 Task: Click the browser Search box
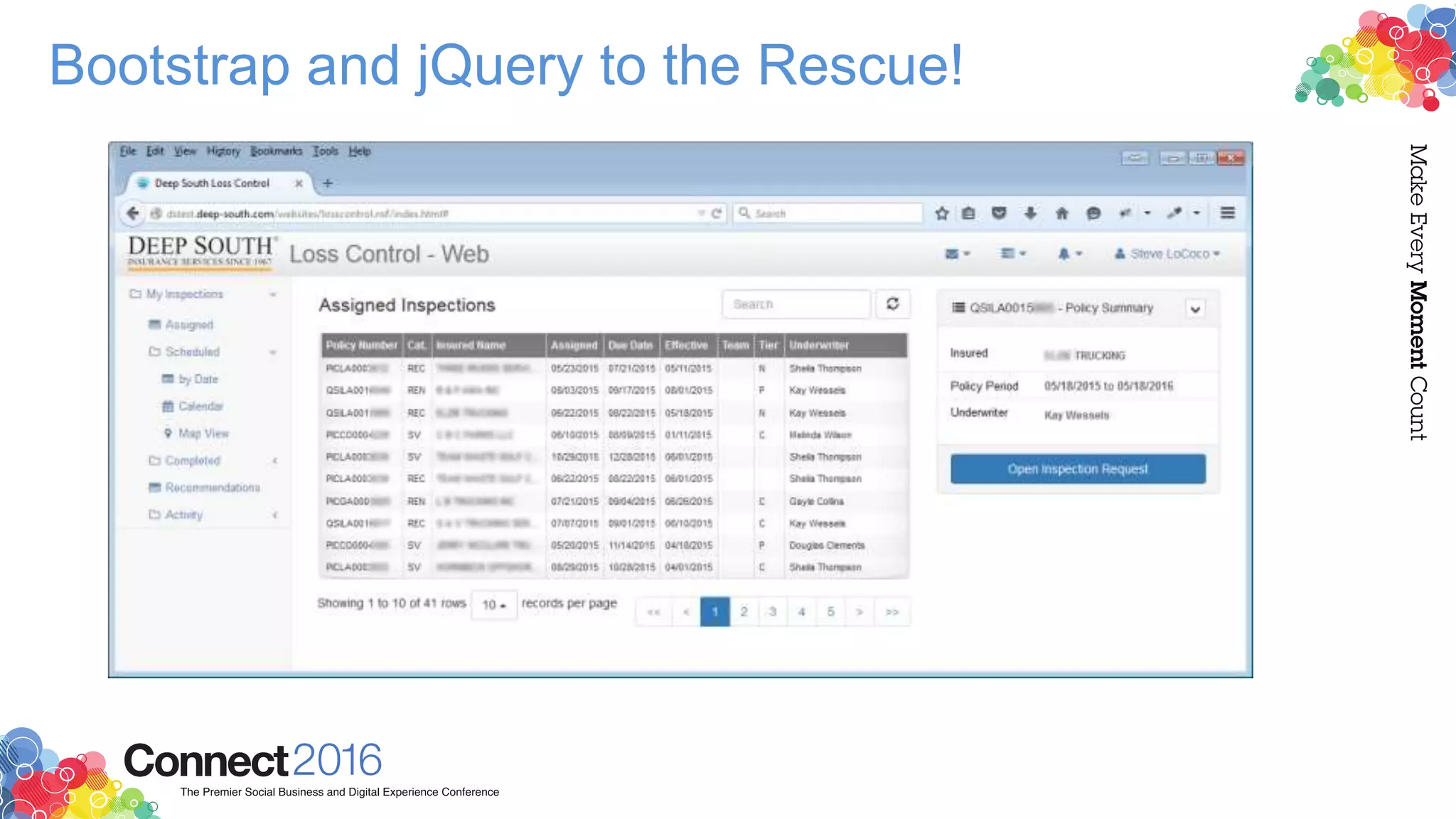(x=828, y=213)
